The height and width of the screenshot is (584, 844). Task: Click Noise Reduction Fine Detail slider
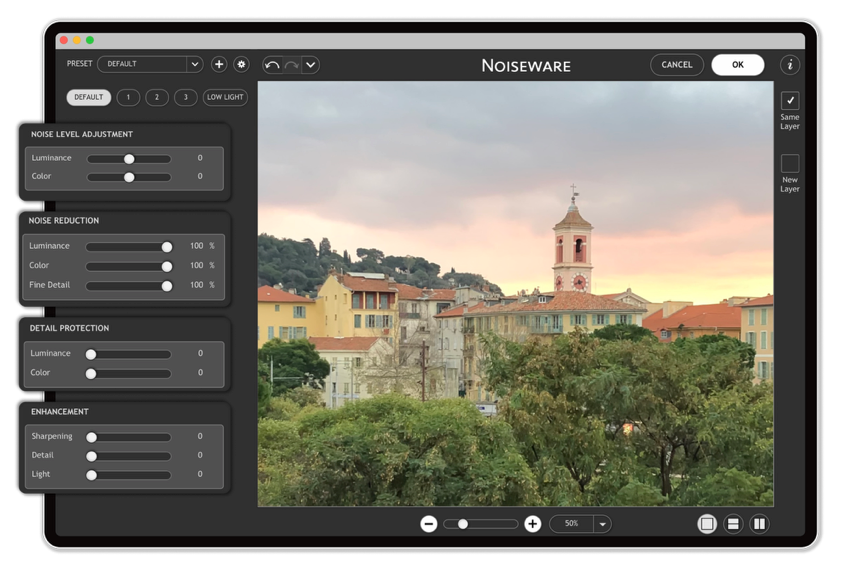(129, 286)
